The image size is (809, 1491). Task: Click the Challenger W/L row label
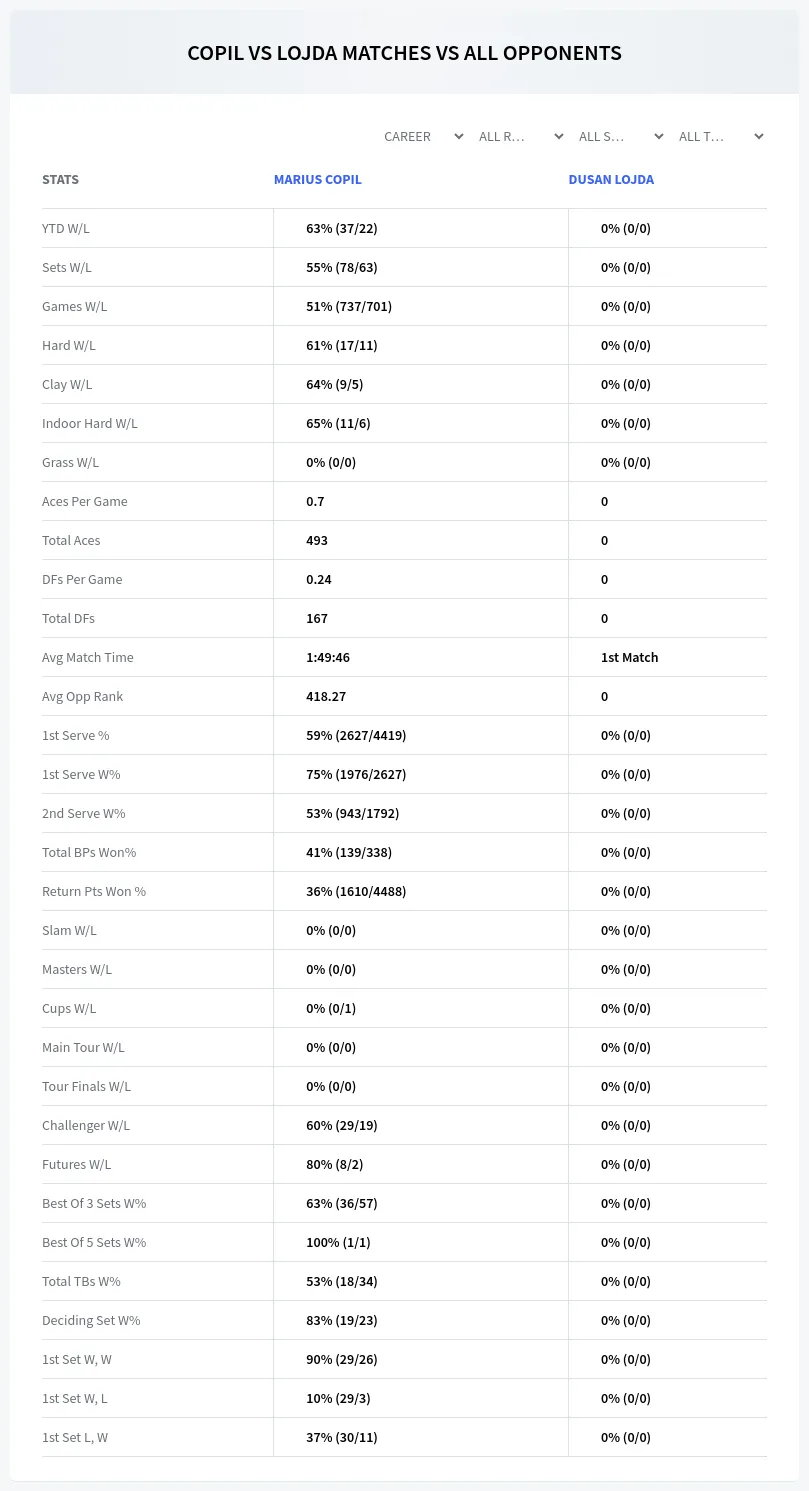point(86,1125)
